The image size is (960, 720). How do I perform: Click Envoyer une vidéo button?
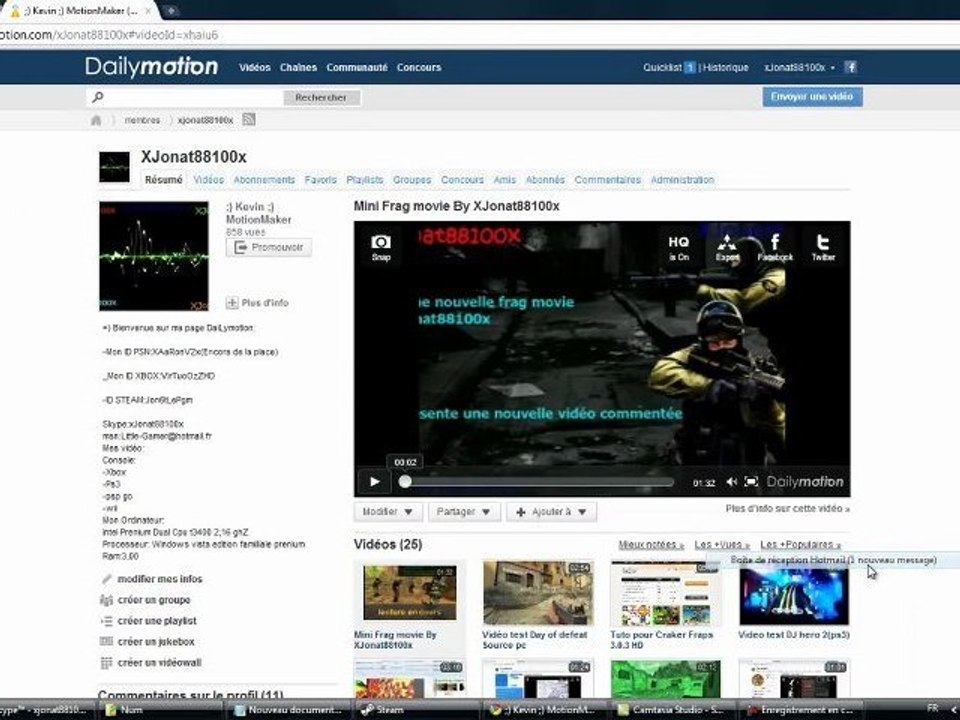tap(812, 97)
